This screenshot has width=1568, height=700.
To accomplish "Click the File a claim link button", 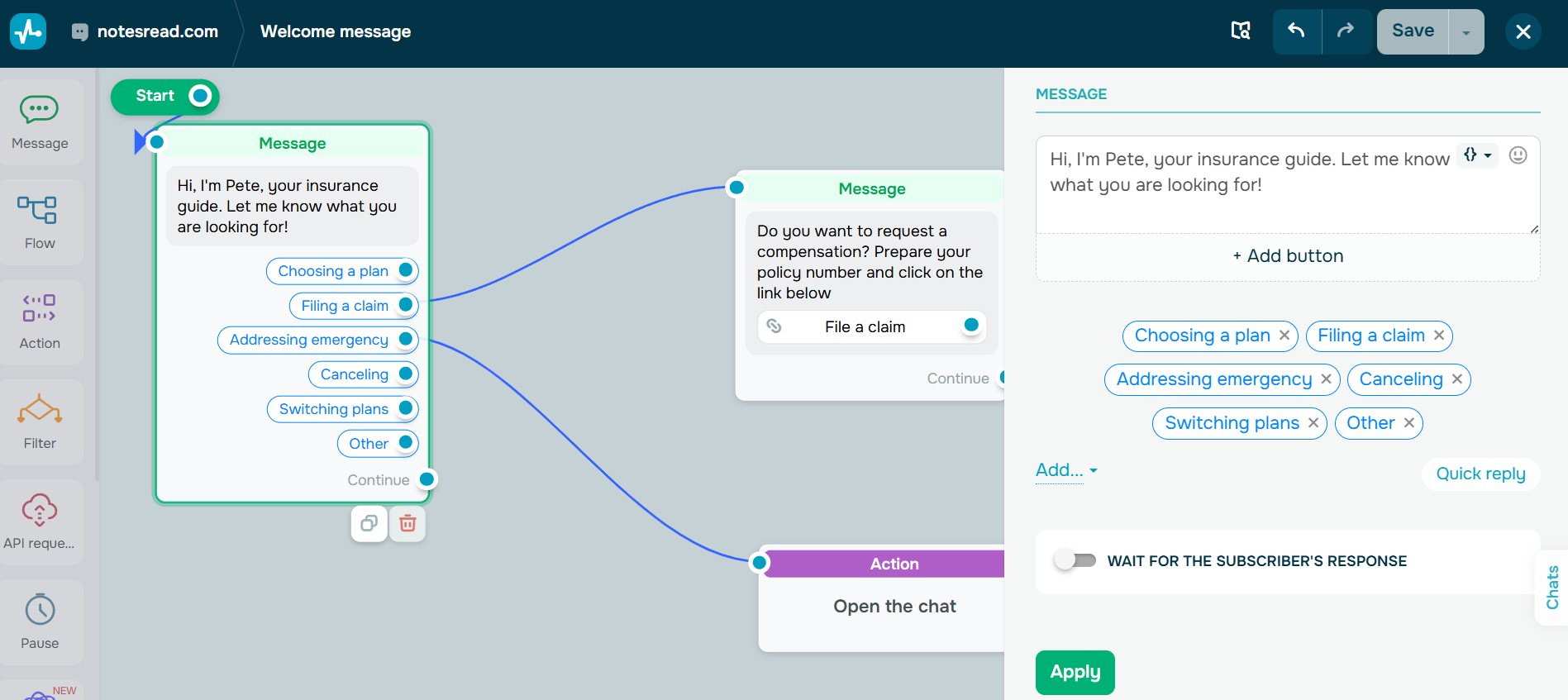I will click(x=872, y=326).
